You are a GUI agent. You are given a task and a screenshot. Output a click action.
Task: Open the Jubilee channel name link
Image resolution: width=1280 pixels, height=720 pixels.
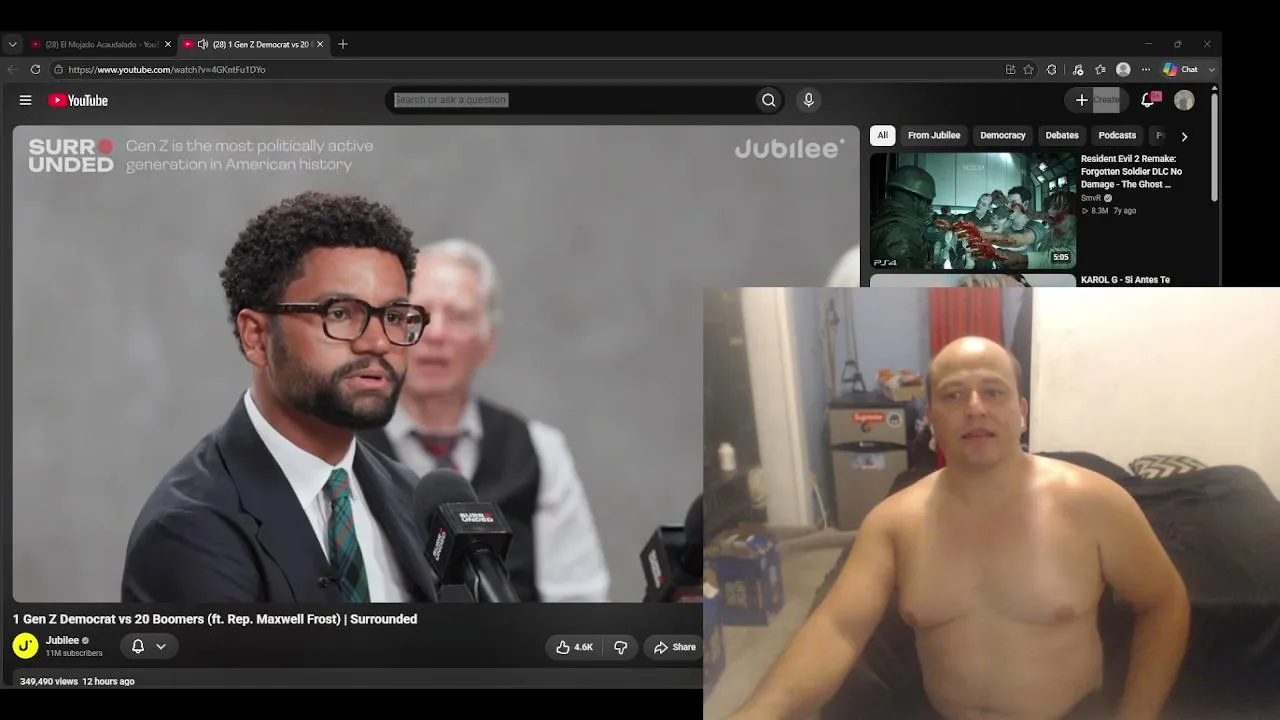pyautogui.click(x=62, y=640)
